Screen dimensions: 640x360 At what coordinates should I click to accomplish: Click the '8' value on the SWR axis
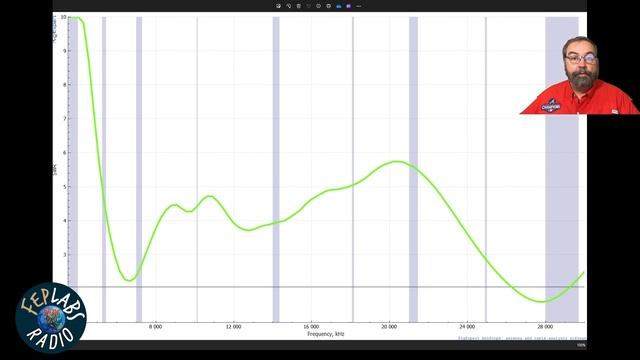click(x=64, y=85)
